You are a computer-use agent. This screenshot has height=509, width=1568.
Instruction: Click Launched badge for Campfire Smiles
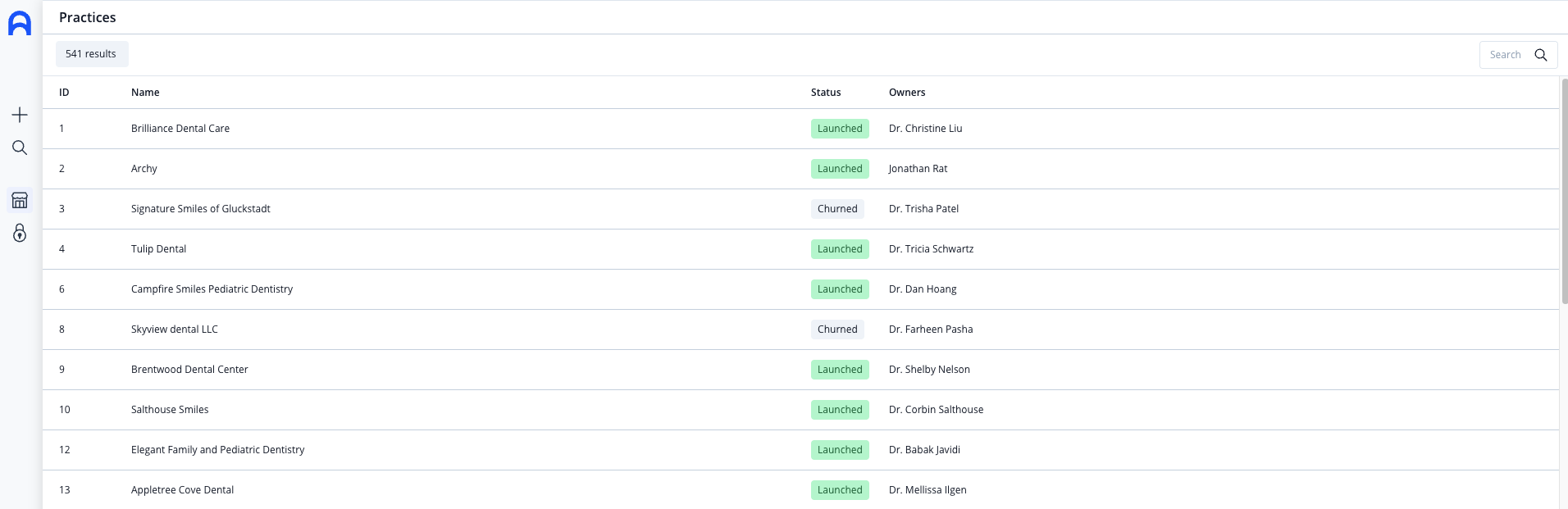pyautogui.click(x=840, y=289)
